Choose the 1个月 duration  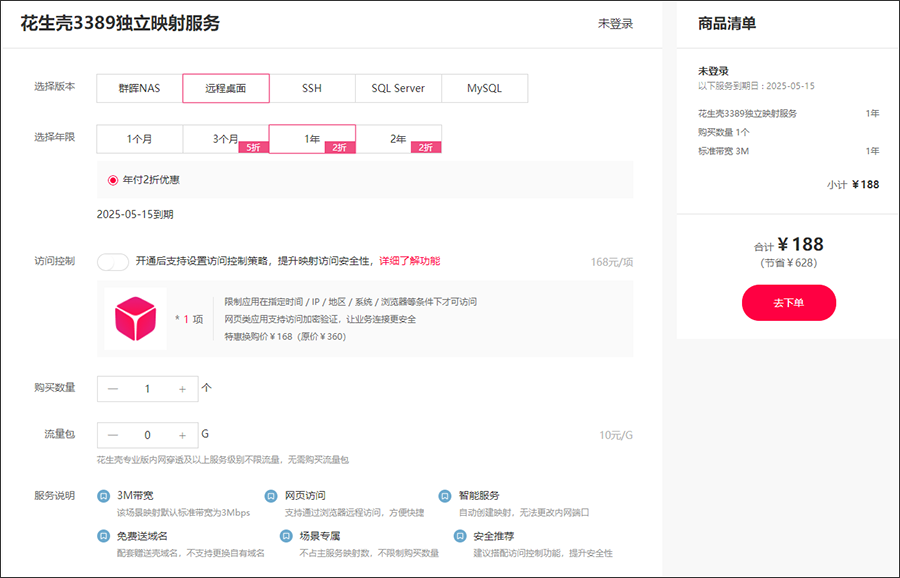[x=139, y=139]
